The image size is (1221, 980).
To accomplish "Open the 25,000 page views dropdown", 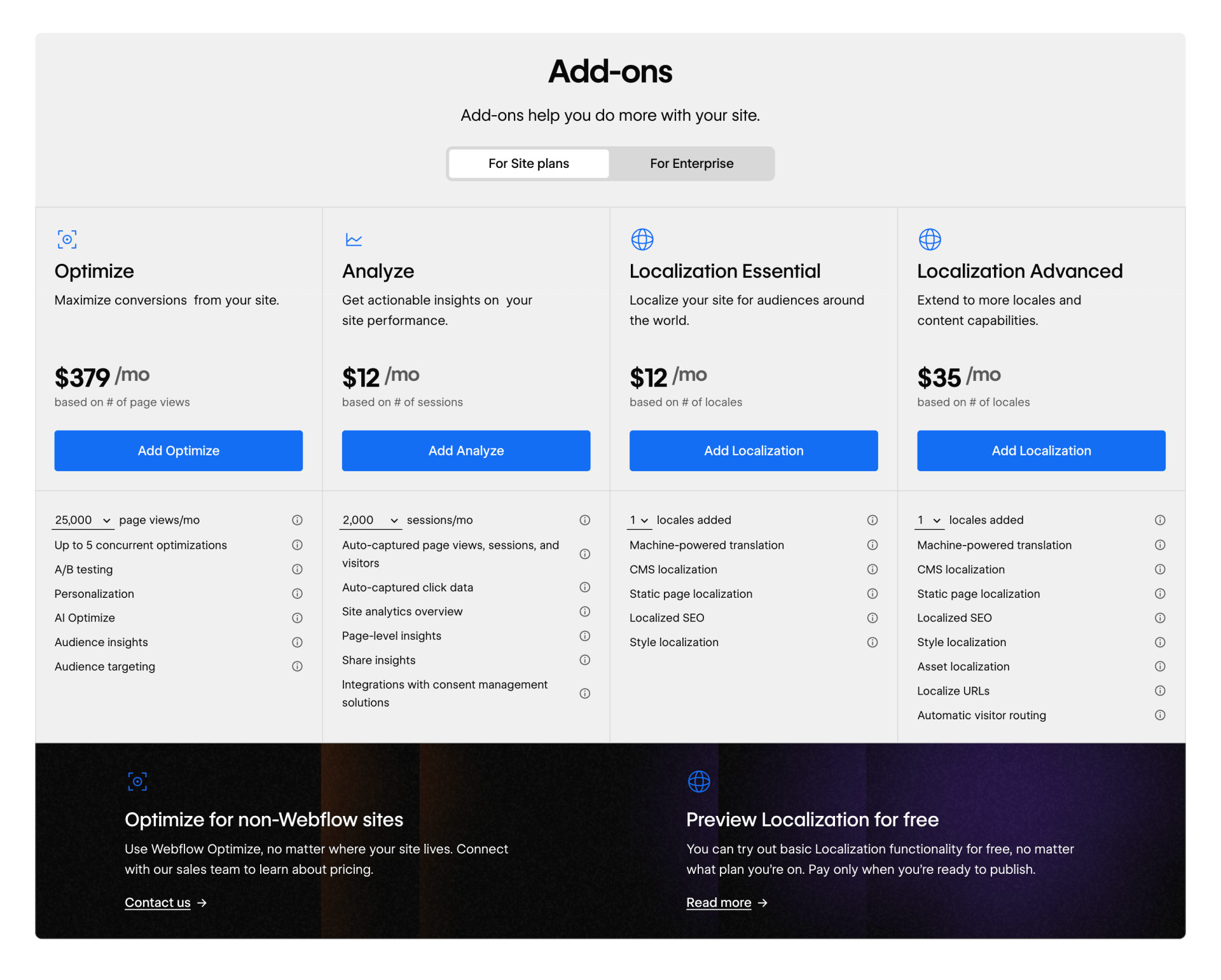I will pos(82,520).
